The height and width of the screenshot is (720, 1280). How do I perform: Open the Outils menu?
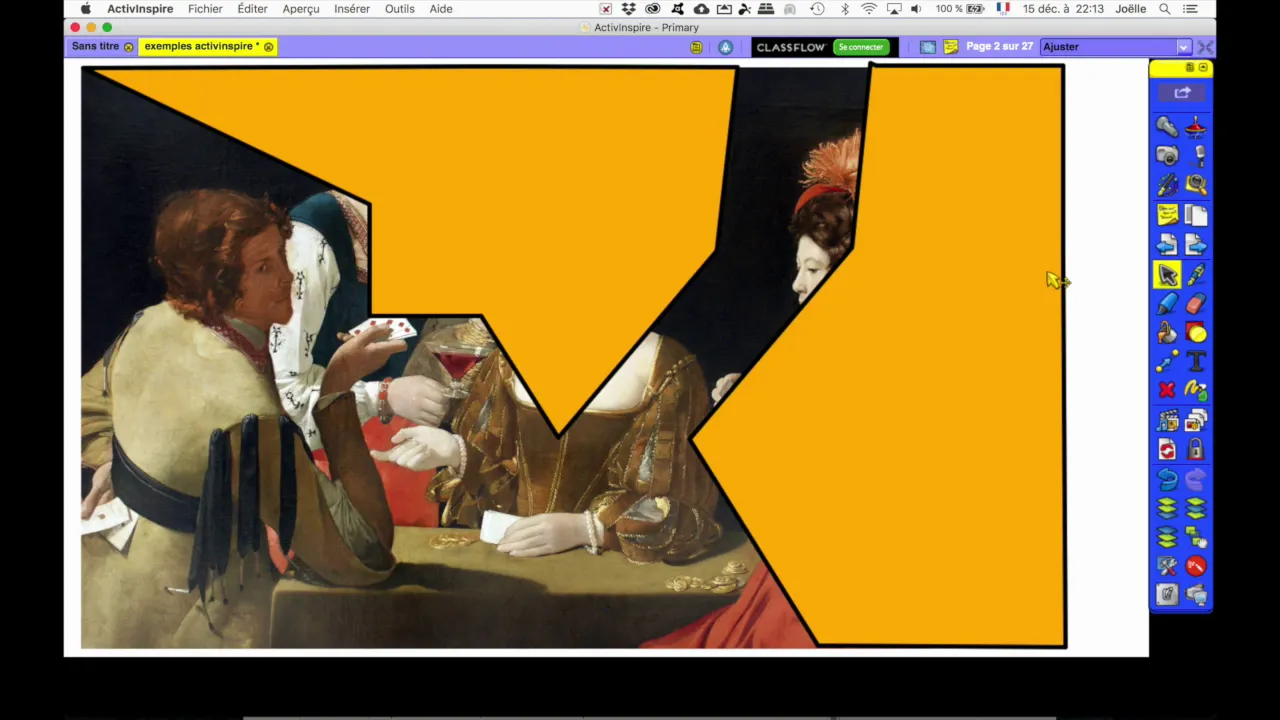click(400, 9)
